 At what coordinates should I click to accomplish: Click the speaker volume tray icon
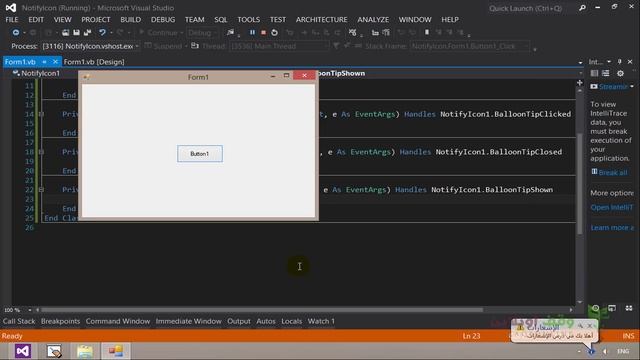[605, 351]
